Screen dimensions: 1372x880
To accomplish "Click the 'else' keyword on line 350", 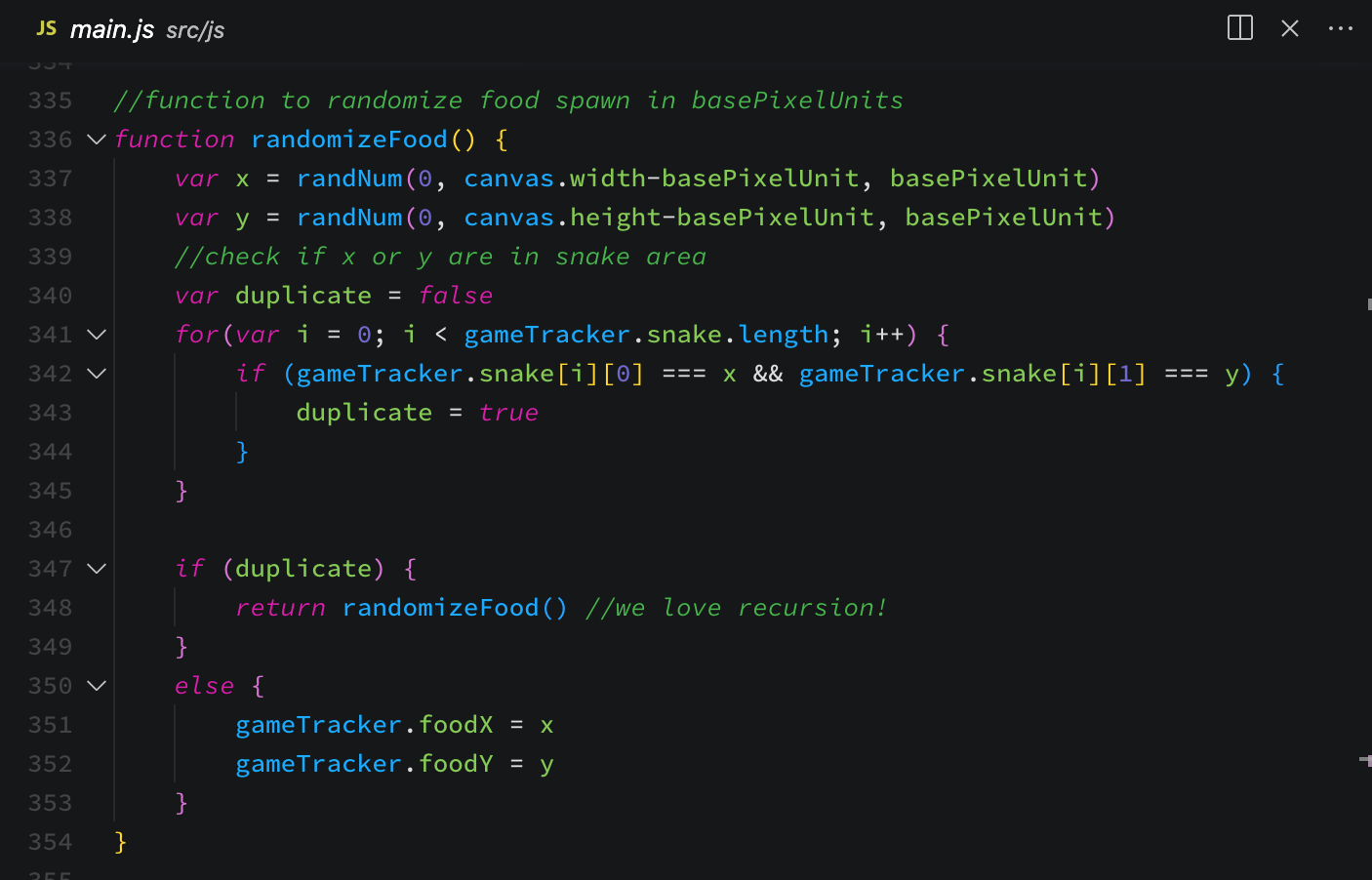I will pos(205,686).
